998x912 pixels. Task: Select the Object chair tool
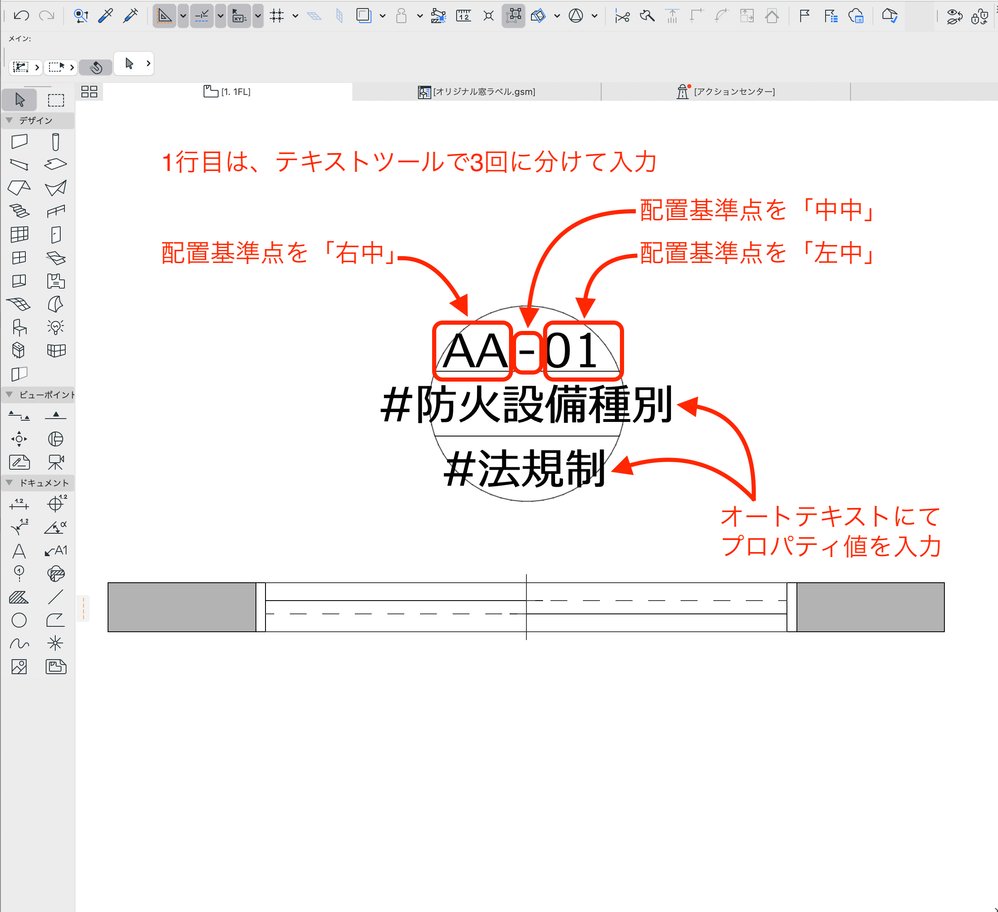coord(19,327)
